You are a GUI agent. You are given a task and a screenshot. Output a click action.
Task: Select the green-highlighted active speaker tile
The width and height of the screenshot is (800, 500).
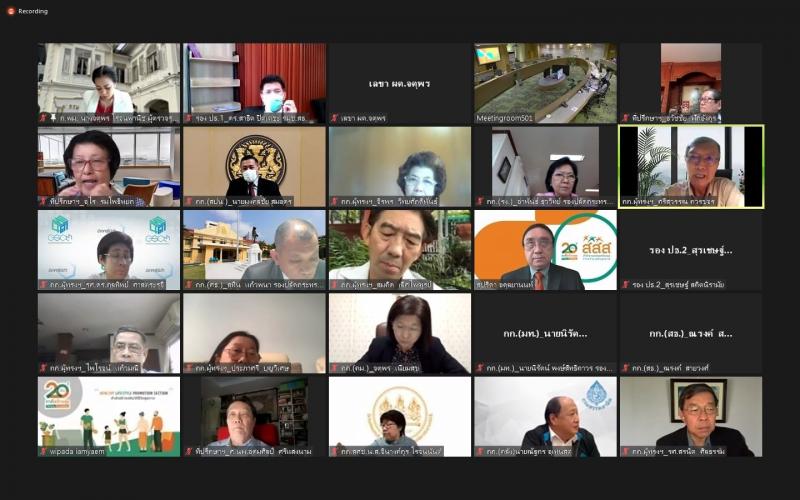click(x=691, y=167)
